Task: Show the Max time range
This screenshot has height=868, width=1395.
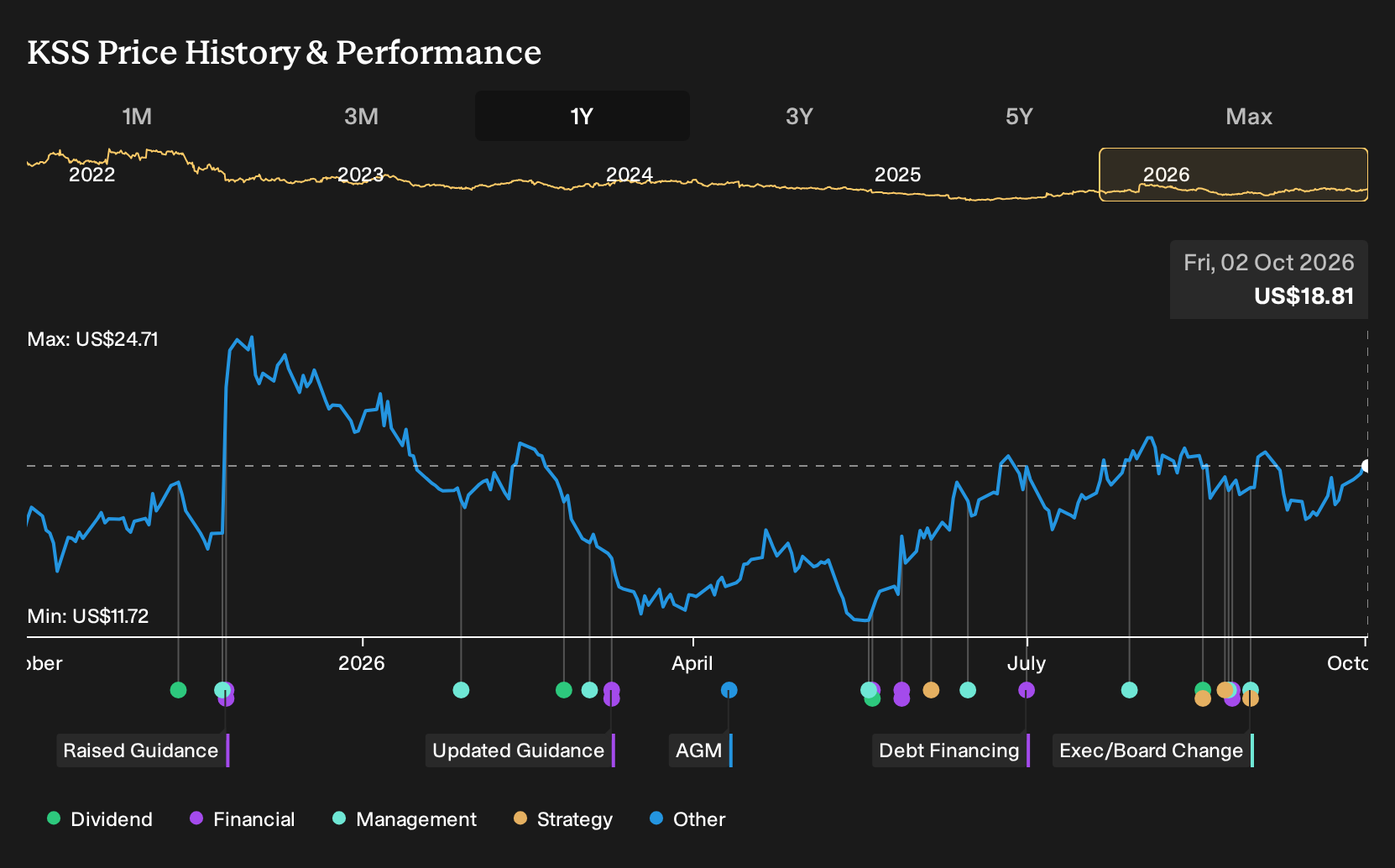Action: (x=1249, y=116)
